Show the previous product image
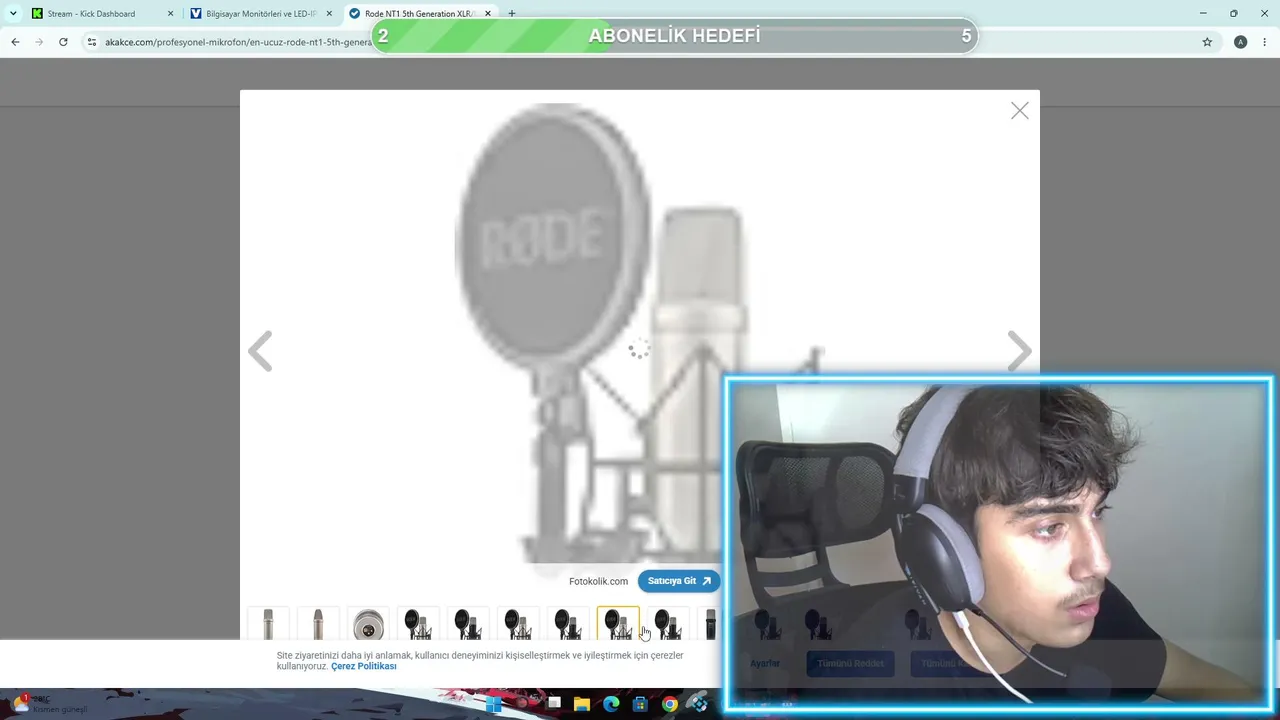Viewport: 1280px width, 720px height. (260, 351)
